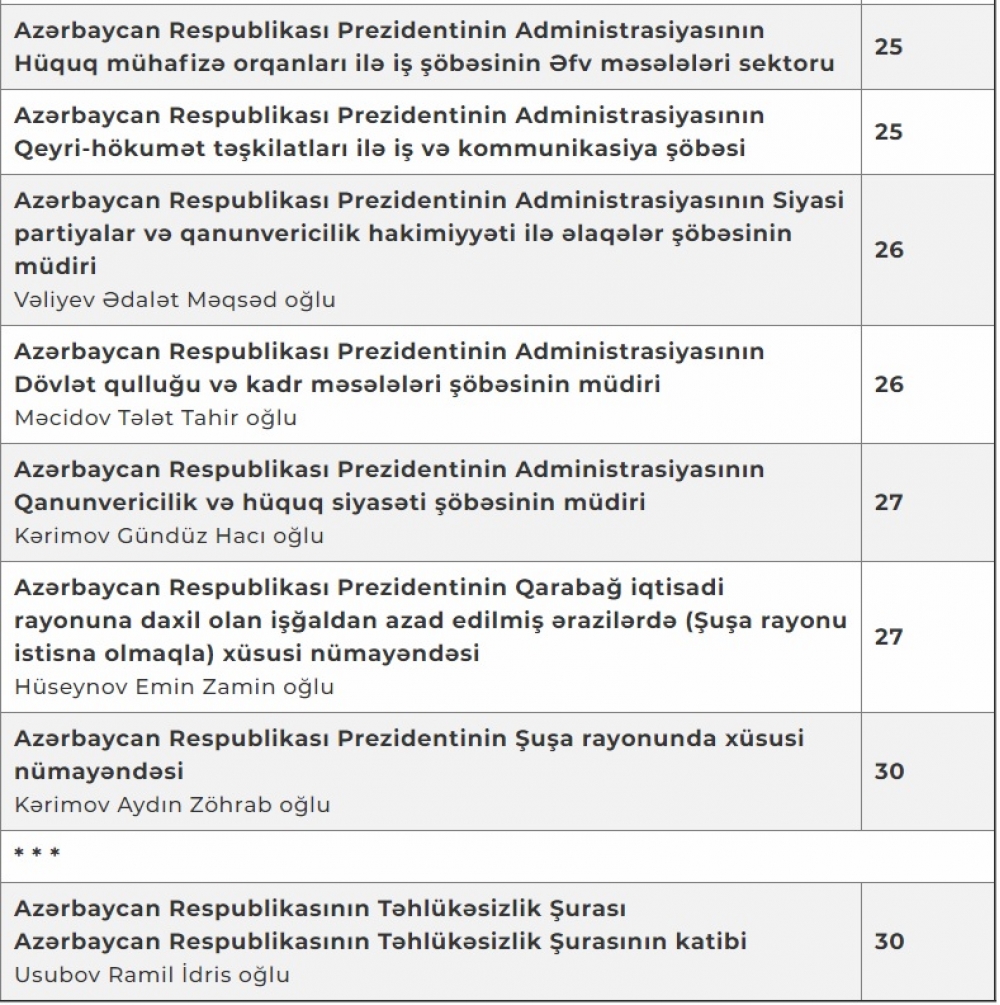
Task: Select Şuşa rayonunda xüsusi nümayəndəsi title
Action: (408, 754)
